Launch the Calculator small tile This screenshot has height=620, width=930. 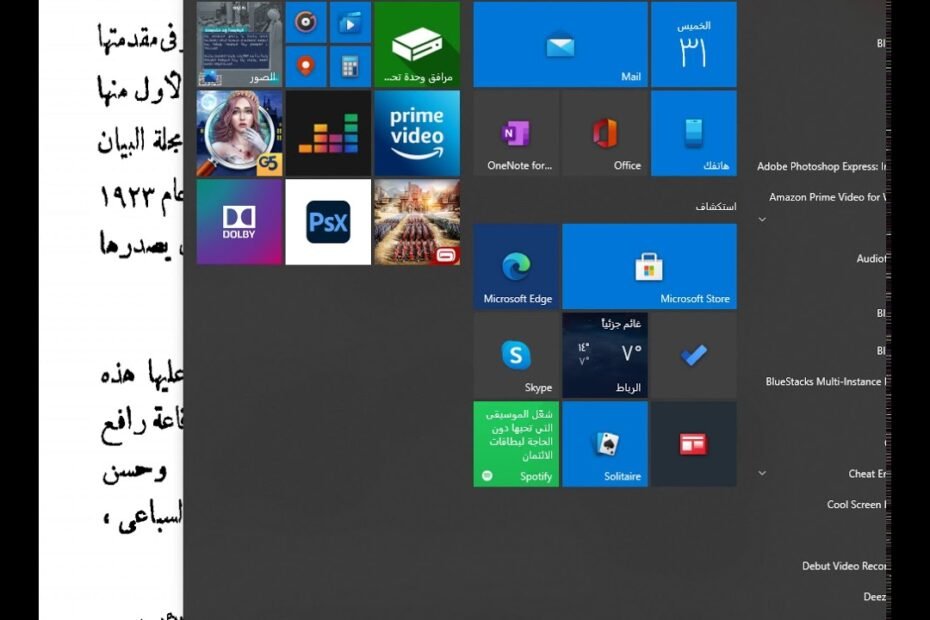[351, 67]
